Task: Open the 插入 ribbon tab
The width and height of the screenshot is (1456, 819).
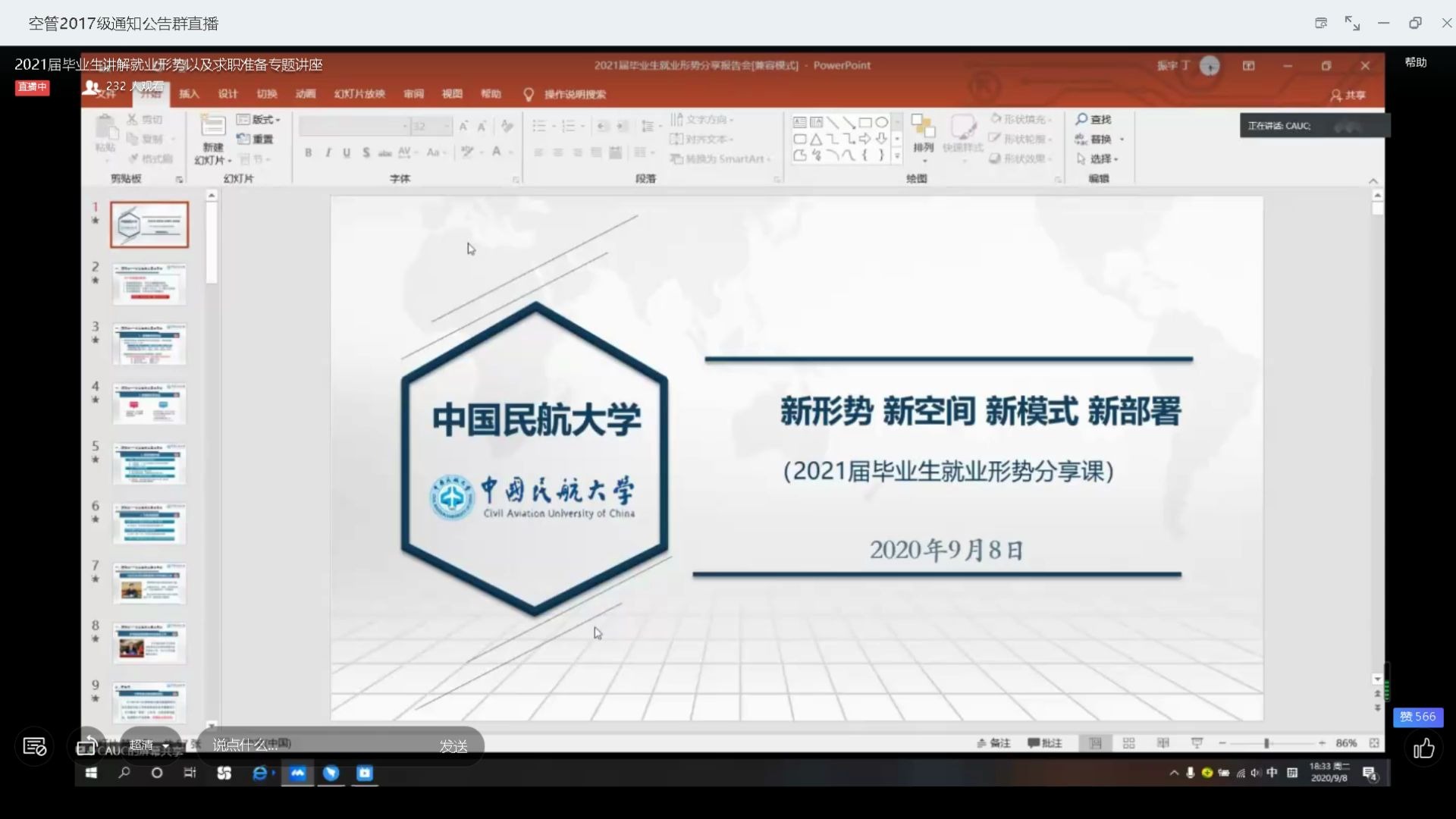Action: 189,94
